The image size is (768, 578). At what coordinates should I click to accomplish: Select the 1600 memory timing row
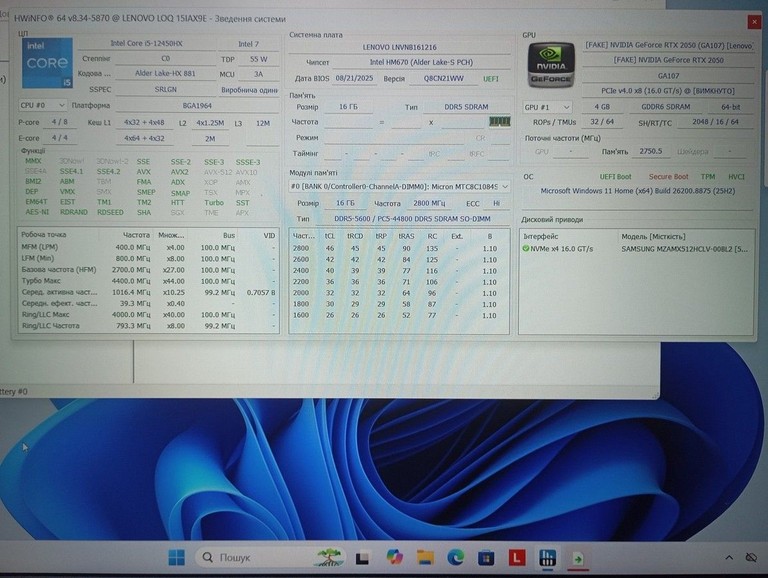(x=398, y=315)
